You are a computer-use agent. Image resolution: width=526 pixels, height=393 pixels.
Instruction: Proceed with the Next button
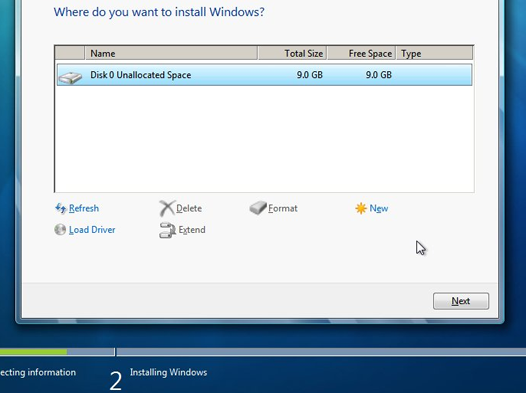[x=461, y=301]
